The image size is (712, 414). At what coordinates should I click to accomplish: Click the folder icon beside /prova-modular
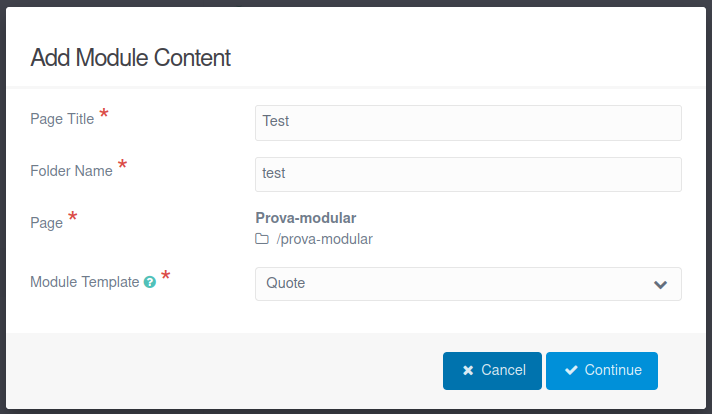(x=262, y=239)
